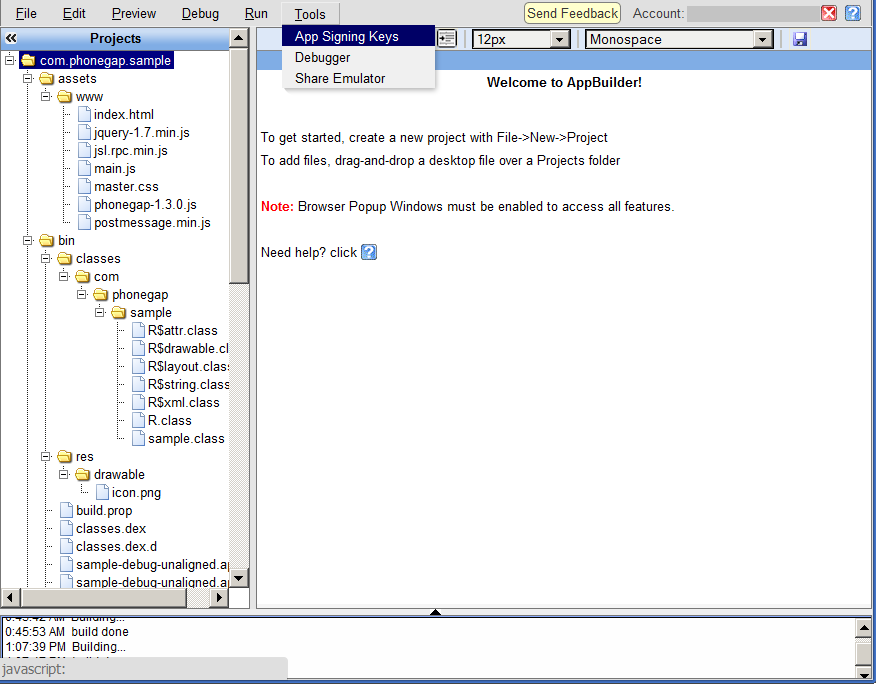The image size is (876, 684).
Task: Select App Signing Keys from Tools menu
Action: tap(358, 36)
